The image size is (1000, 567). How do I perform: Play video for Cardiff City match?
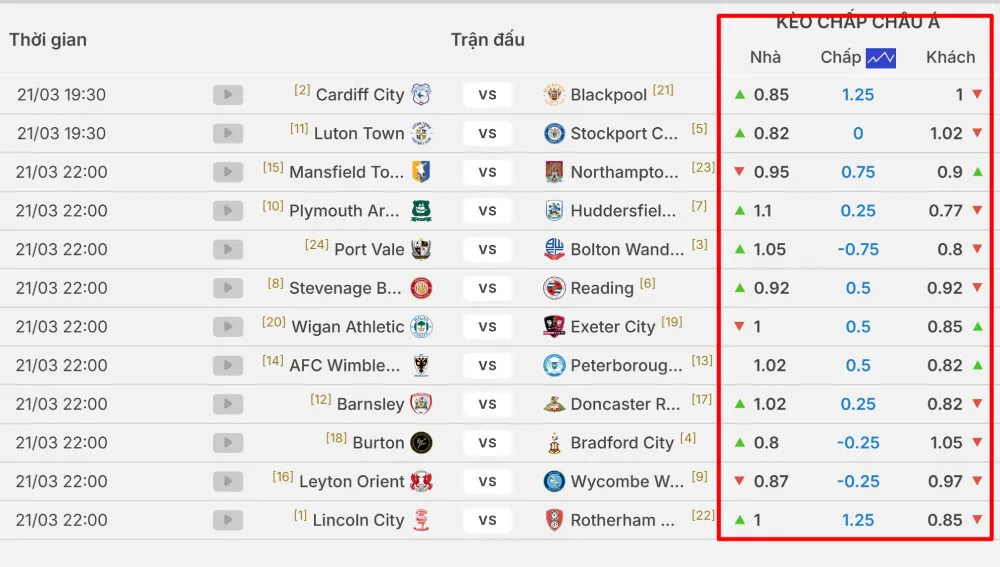tap(228, 95)
